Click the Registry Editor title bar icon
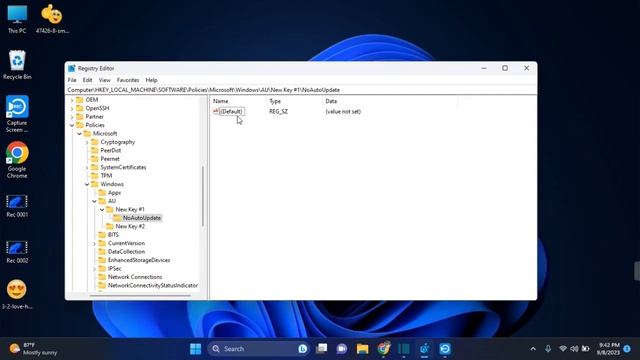 click(x=72, y=69)
